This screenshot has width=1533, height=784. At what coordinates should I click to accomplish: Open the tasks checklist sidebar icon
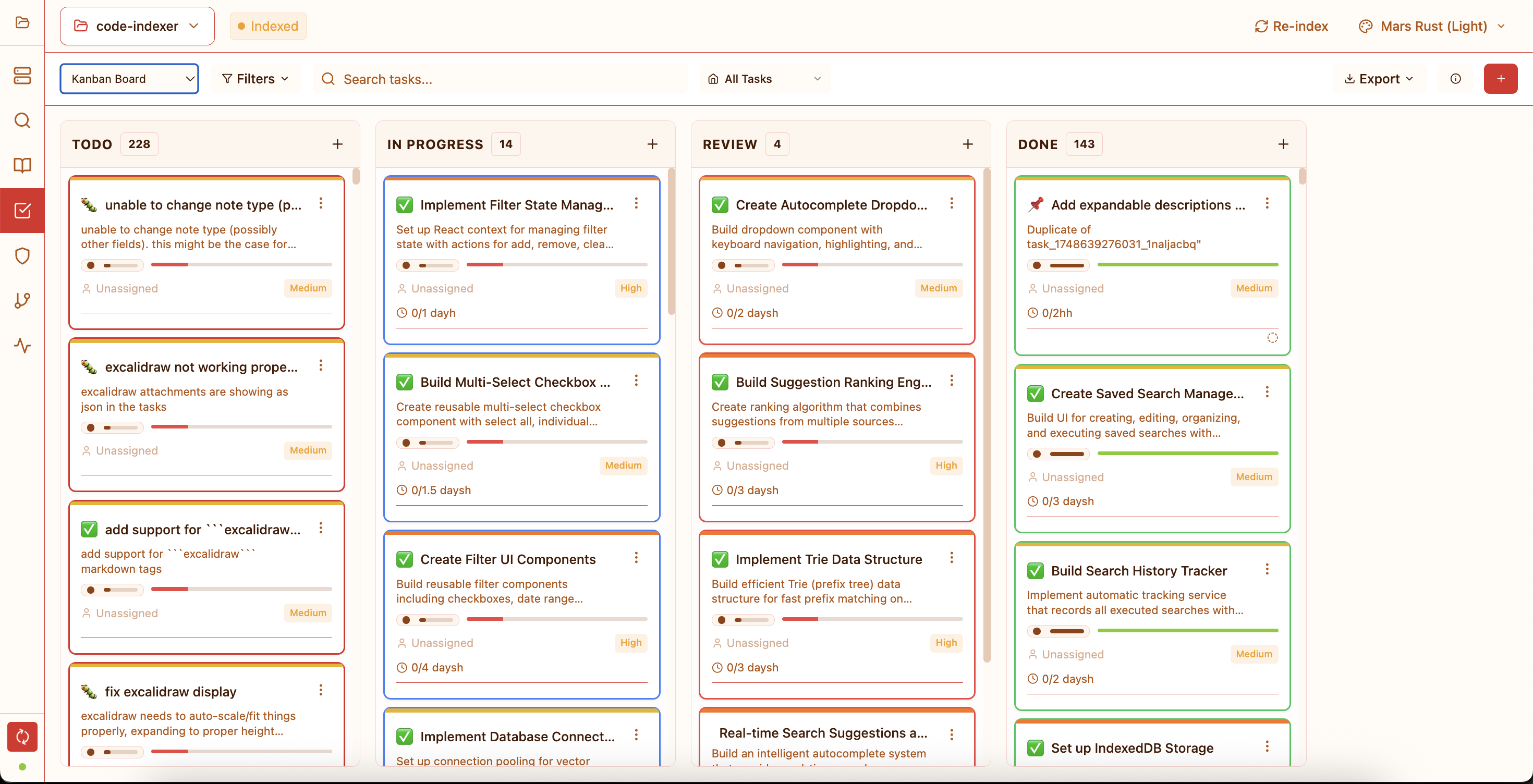22,211
